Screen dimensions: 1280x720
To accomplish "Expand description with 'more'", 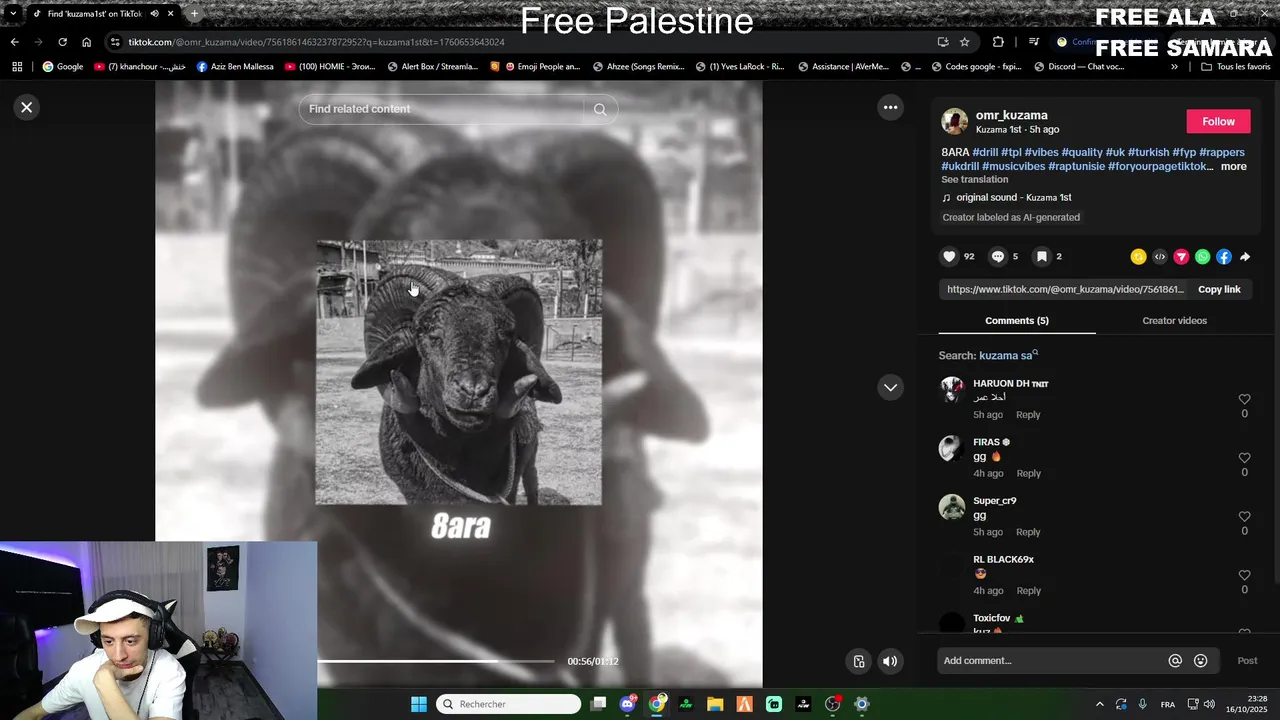I will point(1233,167).
